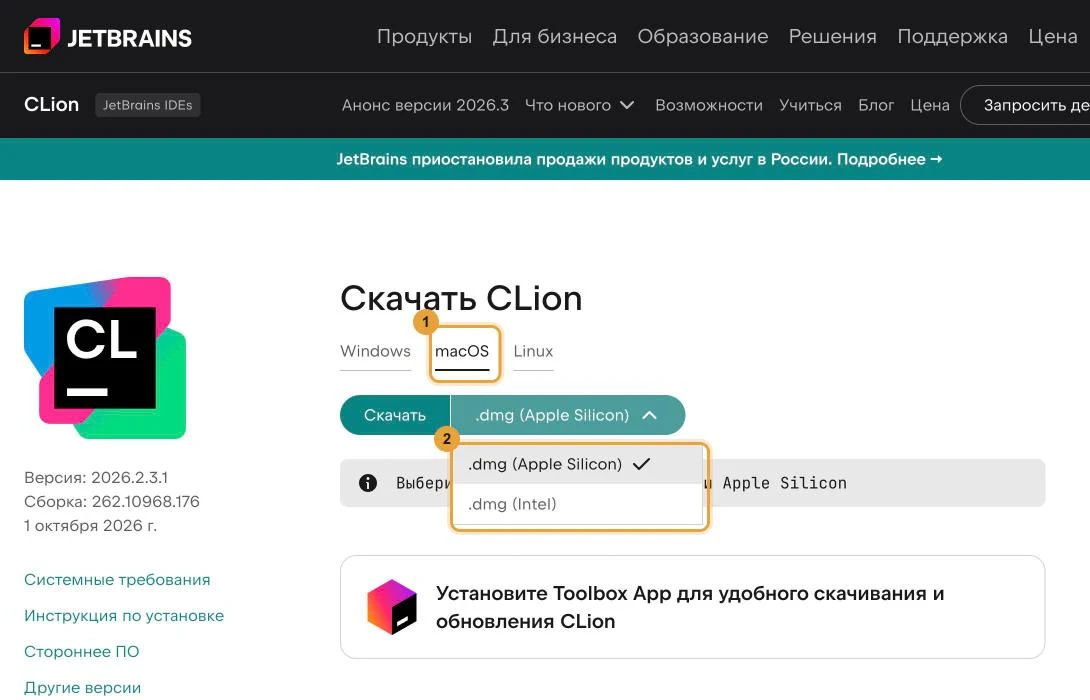The width and height of the screenshot is (1090, 700).
Task: Click the Скачать CLion heading
Action: 461,298
